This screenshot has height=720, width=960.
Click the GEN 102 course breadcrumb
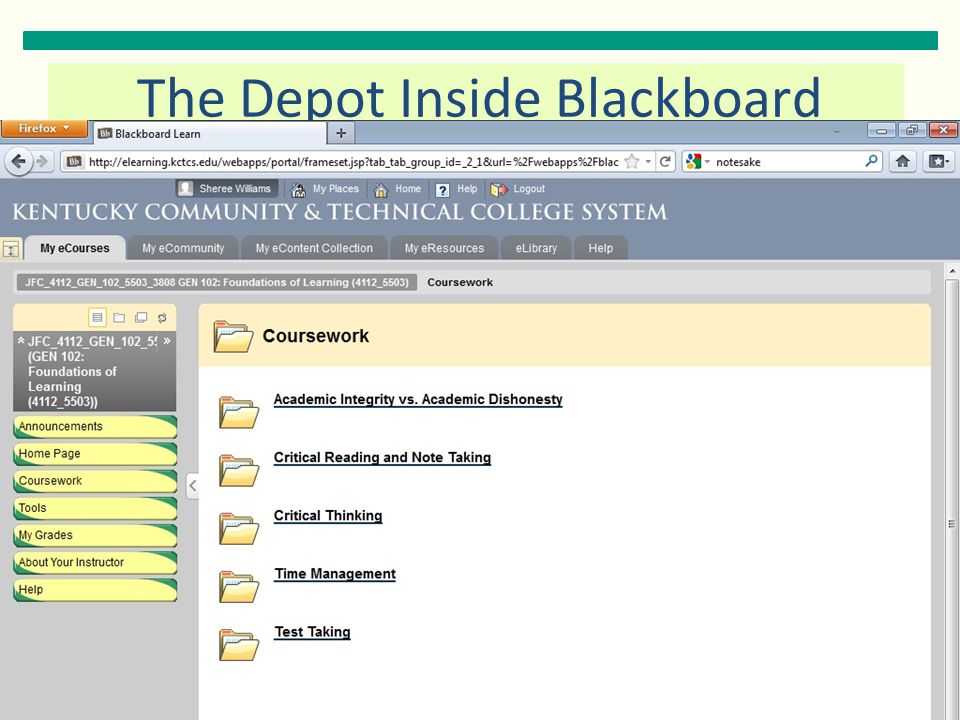(217, 282)
